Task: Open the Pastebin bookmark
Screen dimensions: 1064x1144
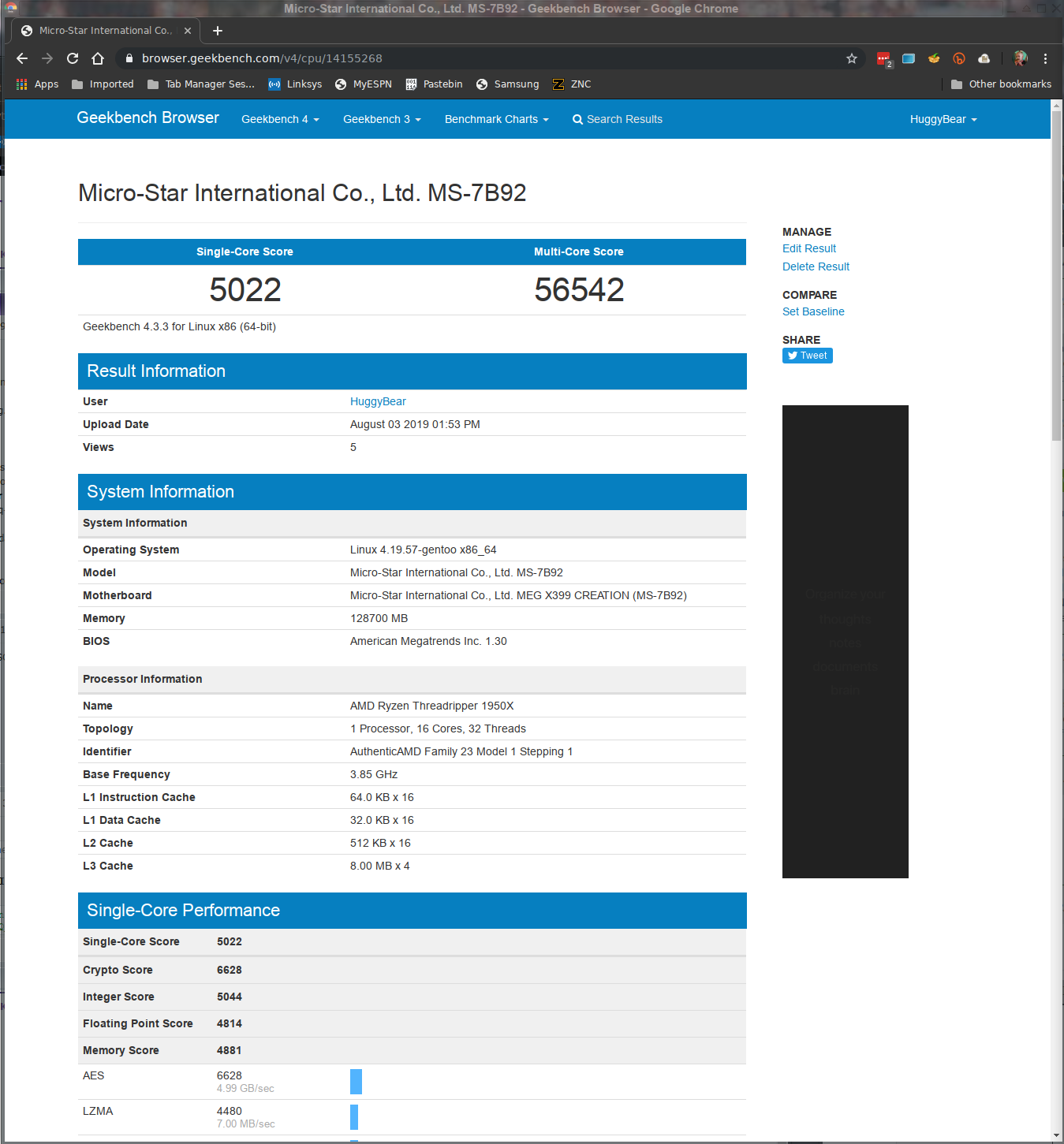Action: [434, 84]
